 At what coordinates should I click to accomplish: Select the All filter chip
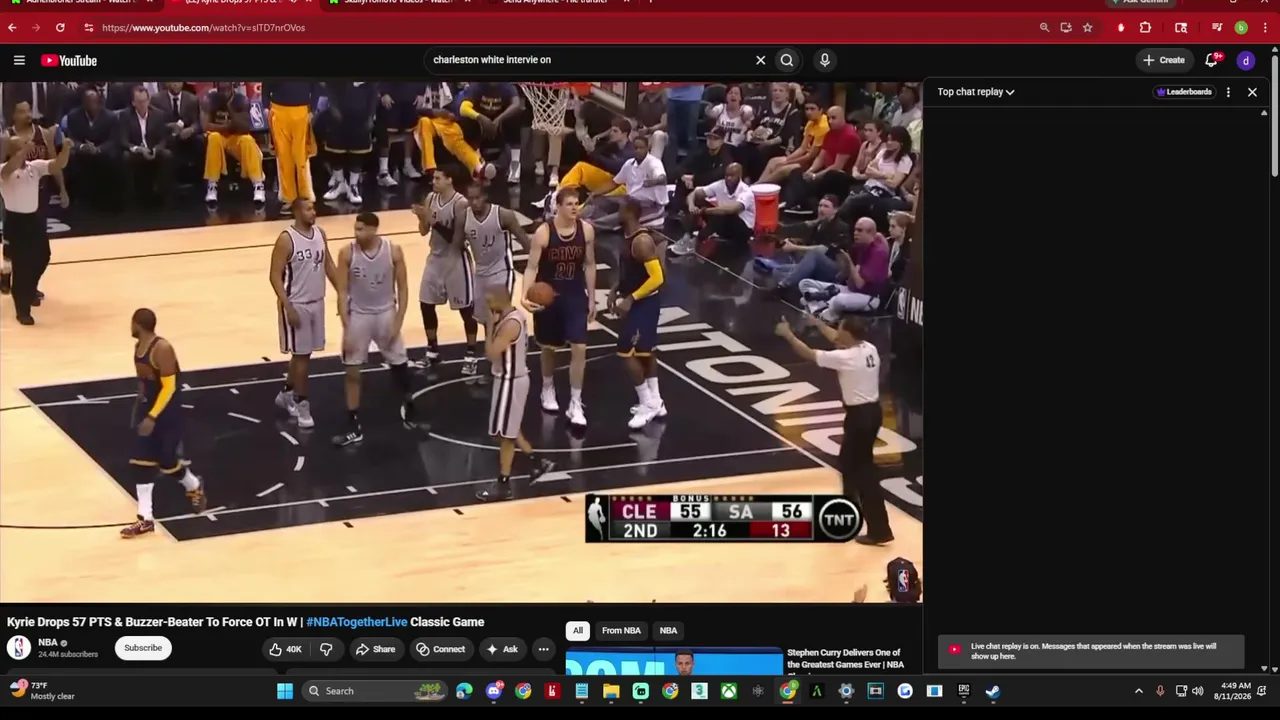tap(577, 630)
